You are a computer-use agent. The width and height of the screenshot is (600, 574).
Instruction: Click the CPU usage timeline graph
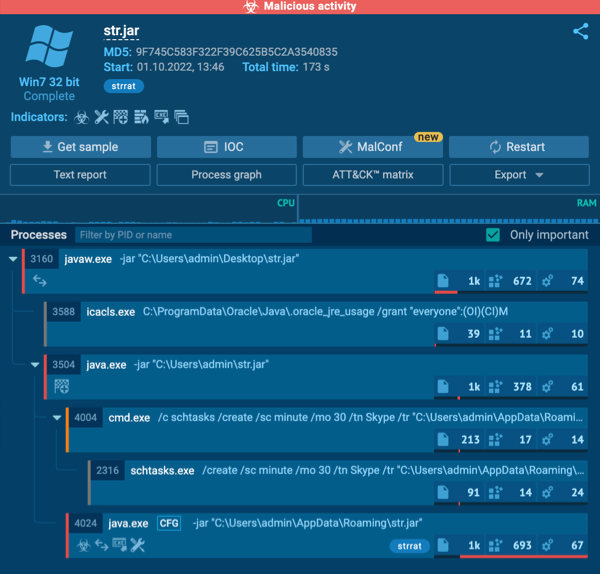(x=148, y=209)
